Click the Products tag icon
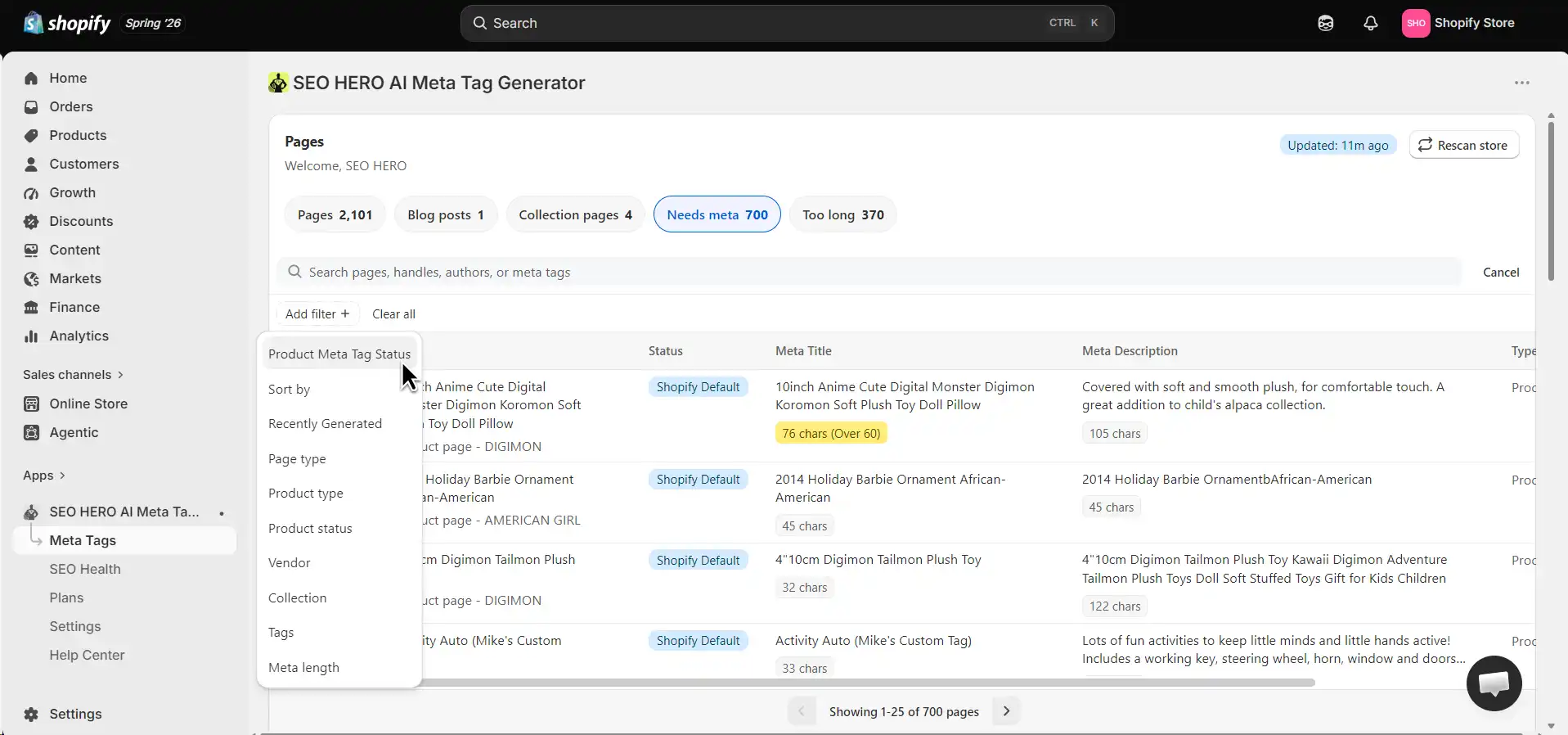1568x735 pixels. pos(31,136)
